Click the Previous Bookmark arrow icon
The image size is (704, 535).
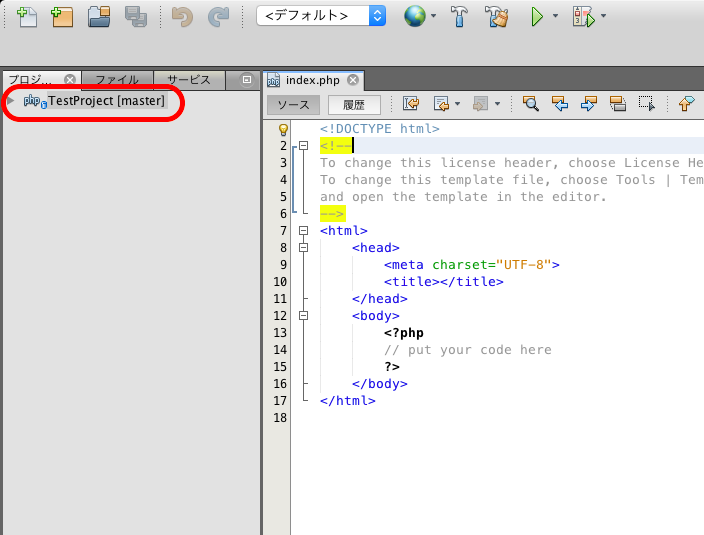click(686, 104)
